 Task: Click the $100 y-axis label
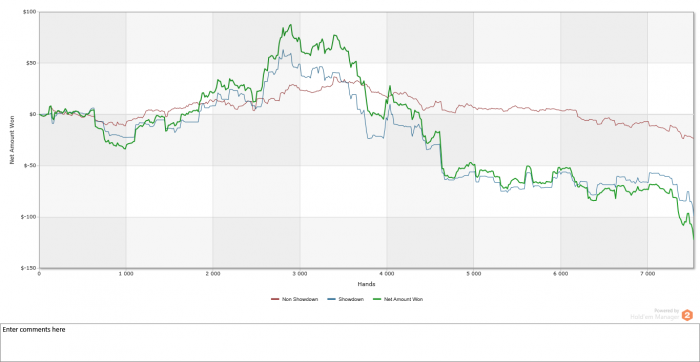[x=29, y=12]
